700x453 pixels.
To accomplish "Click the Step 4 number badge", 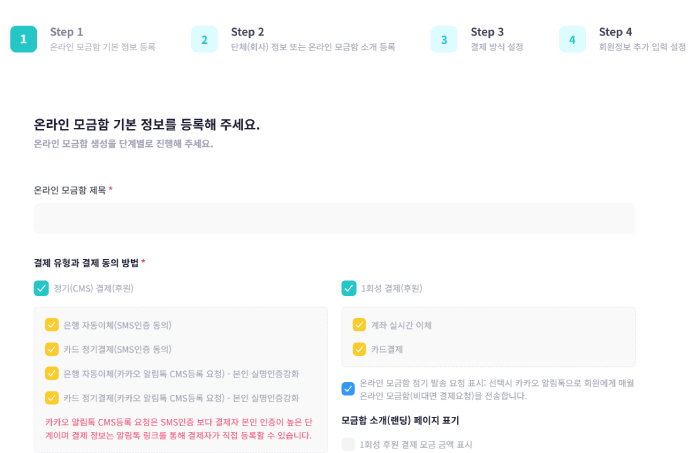I will [572, 39].
